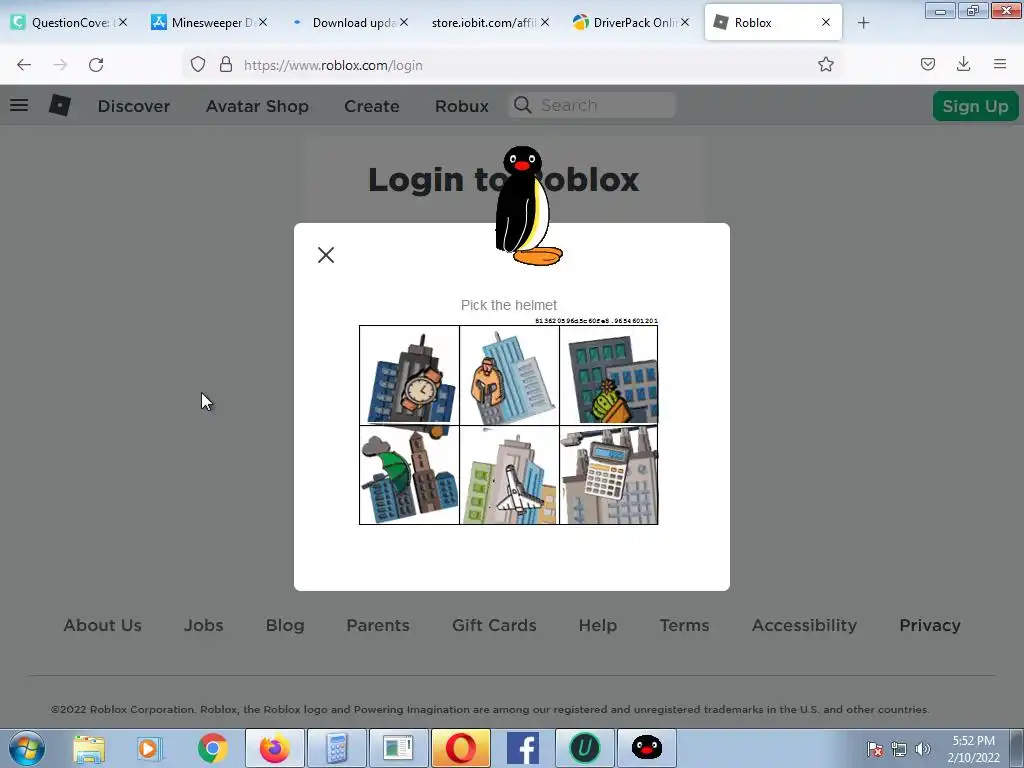Viewport: 1024px width, 768px height.
Task: Switch to the Minesweeper tab
Action: (x=209, y=22)
